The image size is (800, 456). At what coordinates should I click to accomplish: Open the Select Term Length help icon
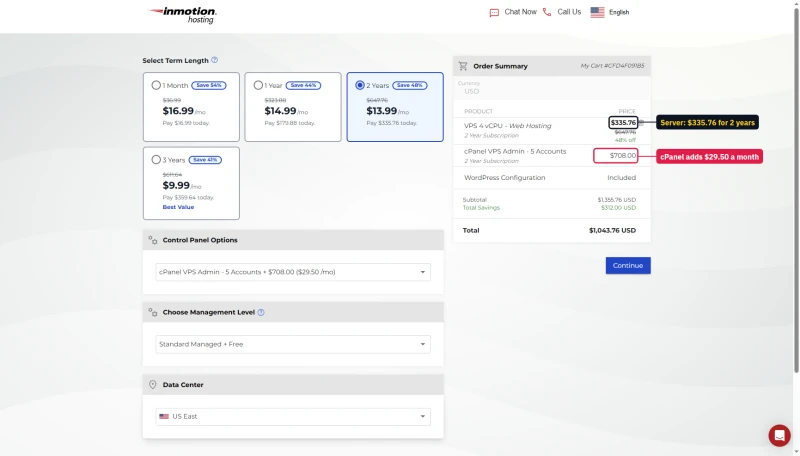215,60
